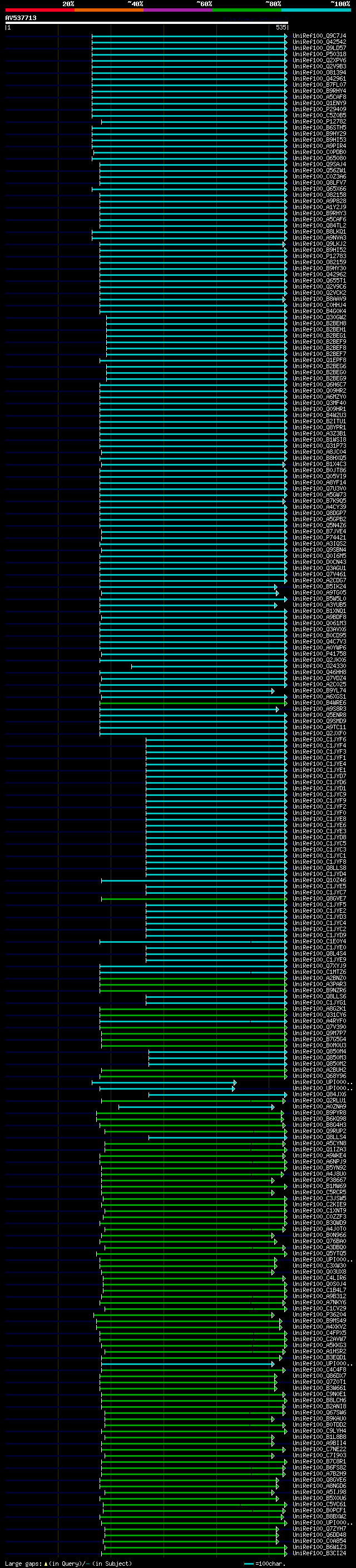Open the UniRef100_A5CAF8 entry
Image resolution: width=356 pixels, height=1568 pixels.
319,97
